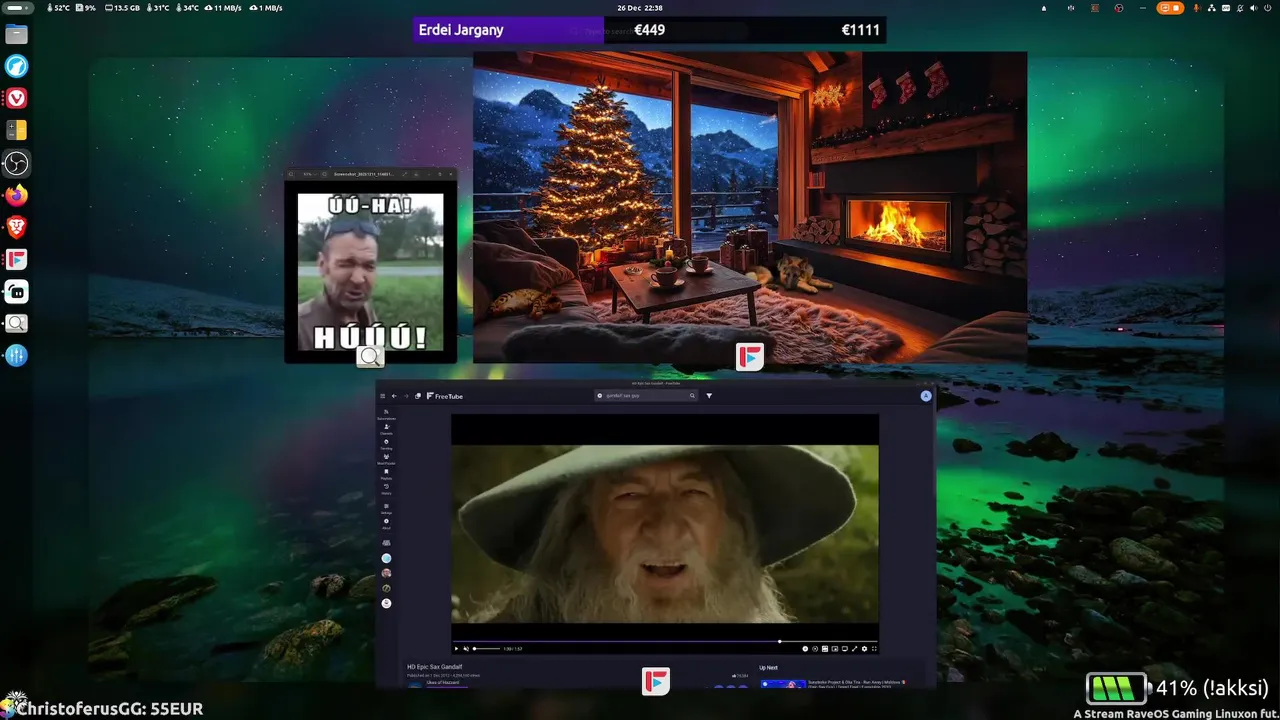Screen dimensions: 1280x720
Task: Toggle full window mode in player
Action: click(854, 649)
